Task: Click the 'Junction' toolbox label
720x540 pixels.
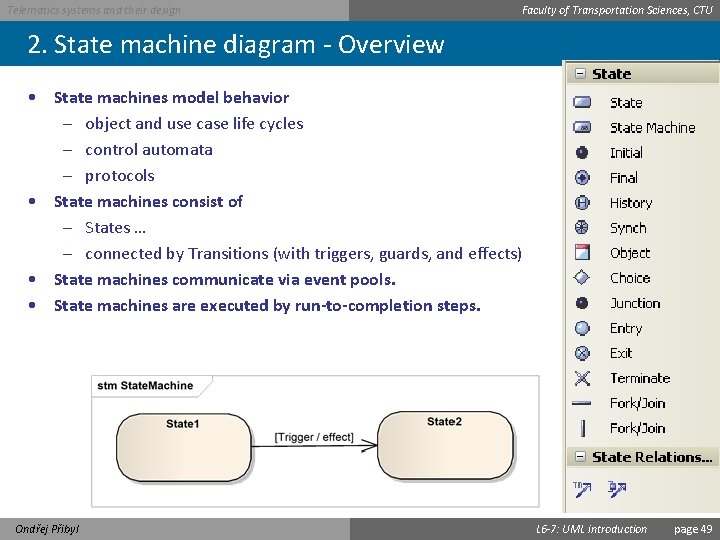Action: pyautogui.click(x=635, y=303)
